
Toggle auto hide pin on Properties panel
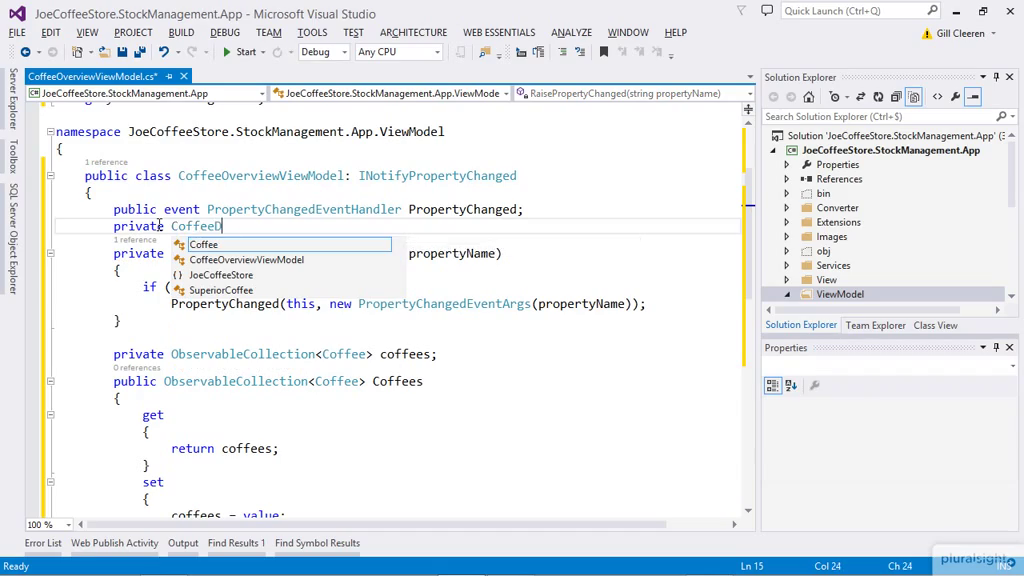(996, 347)
